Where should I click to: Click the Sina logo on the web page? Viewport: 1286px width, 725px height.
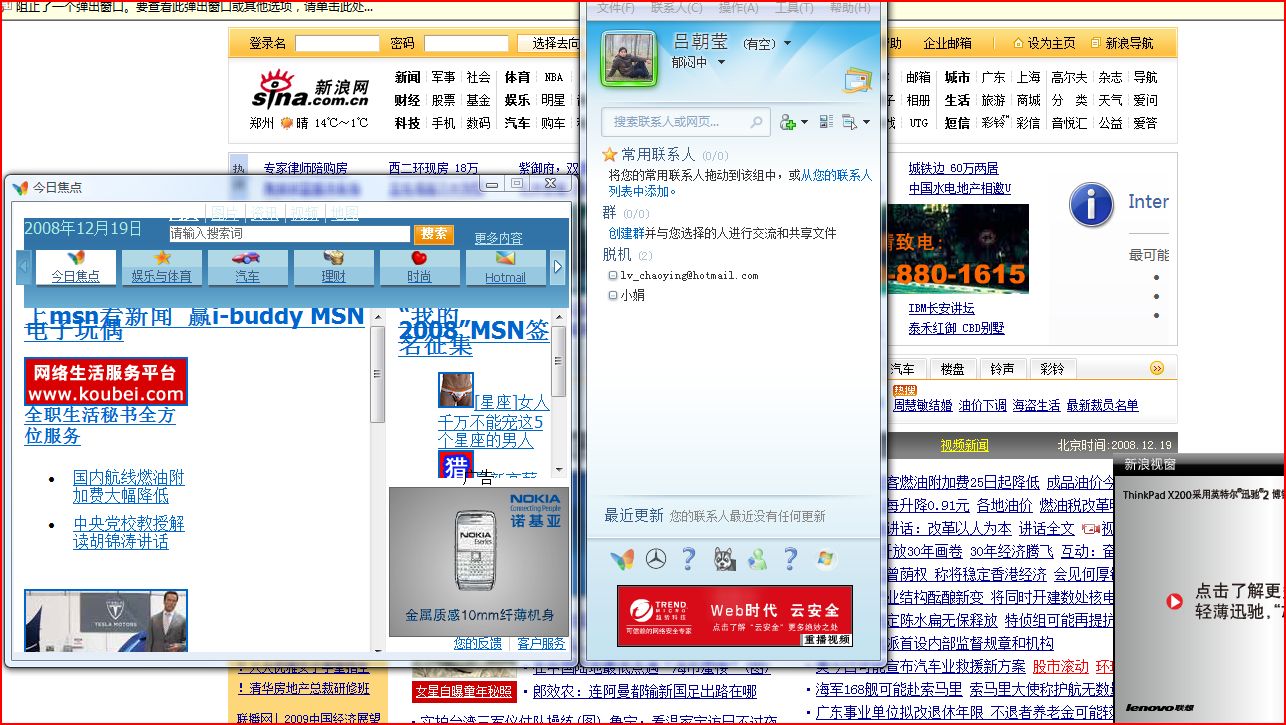point(310,89)
